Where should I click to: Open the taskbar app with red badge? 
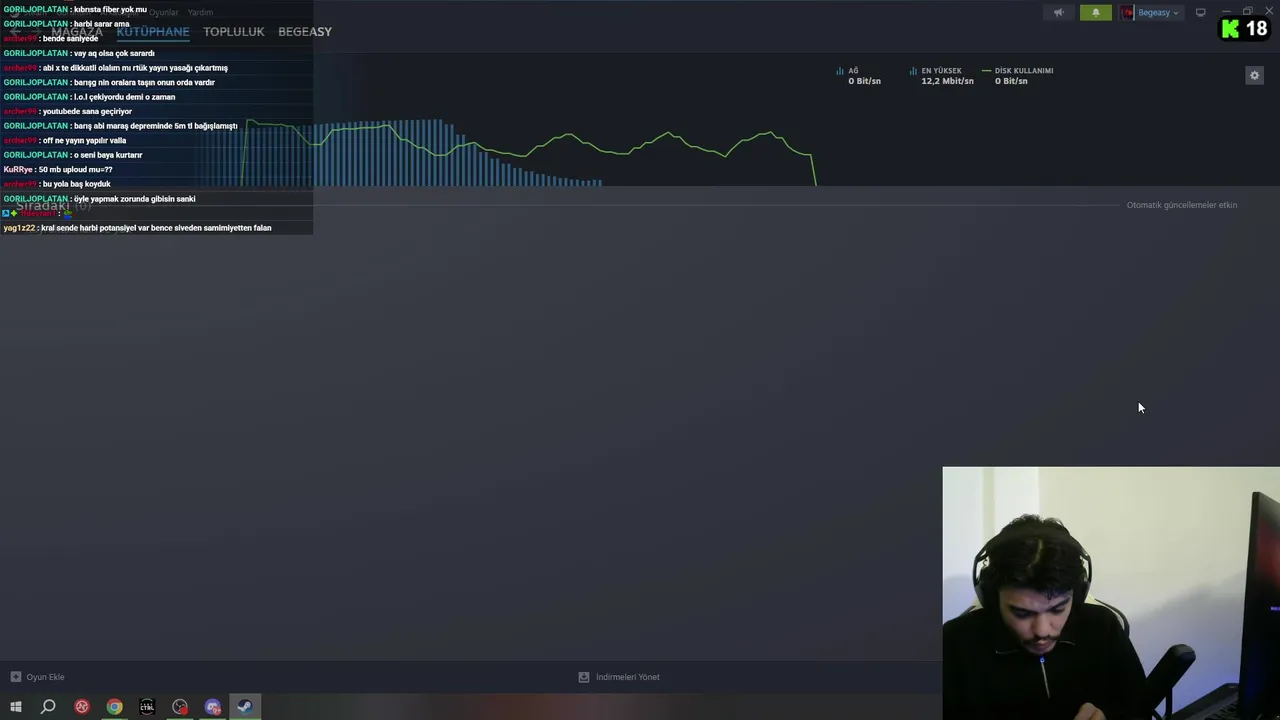179,707
